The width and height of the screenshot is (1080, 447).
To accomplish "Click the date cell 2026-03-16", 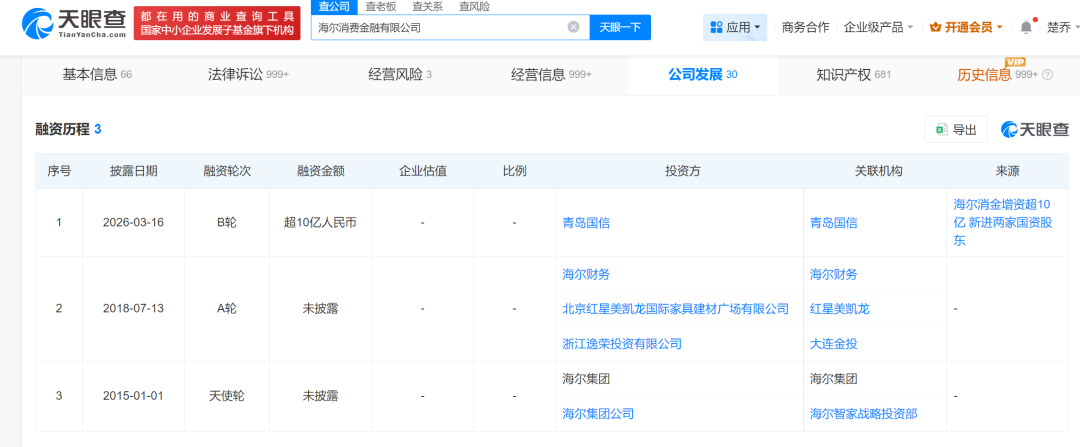I will (x=134, y=222).
